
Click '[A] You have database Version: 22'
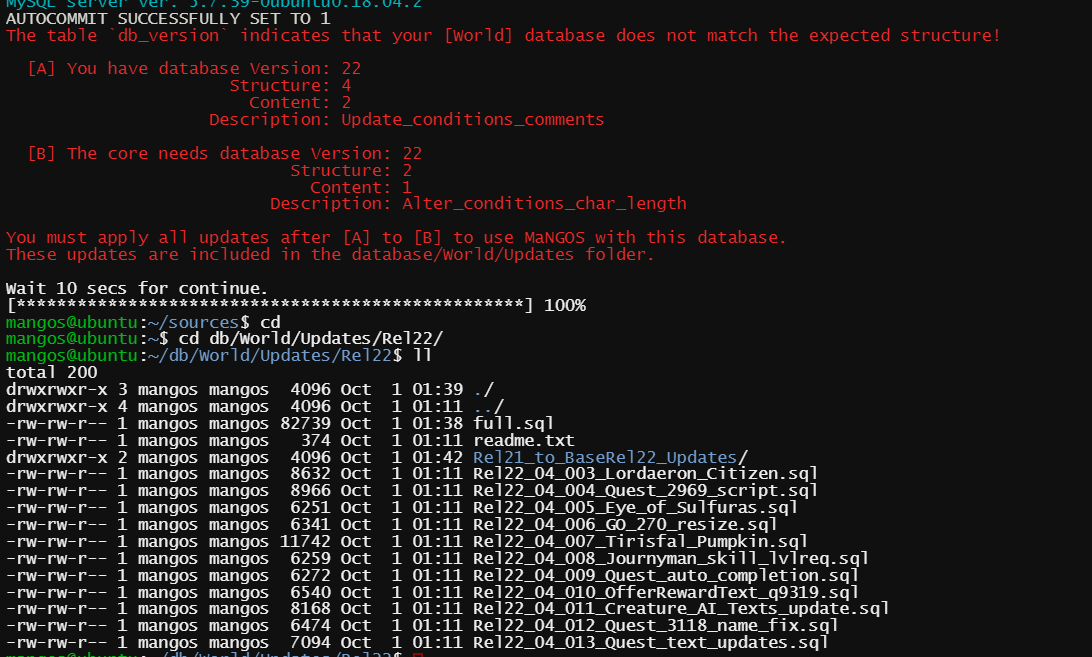pyautogui.click(x=194, y=69)
